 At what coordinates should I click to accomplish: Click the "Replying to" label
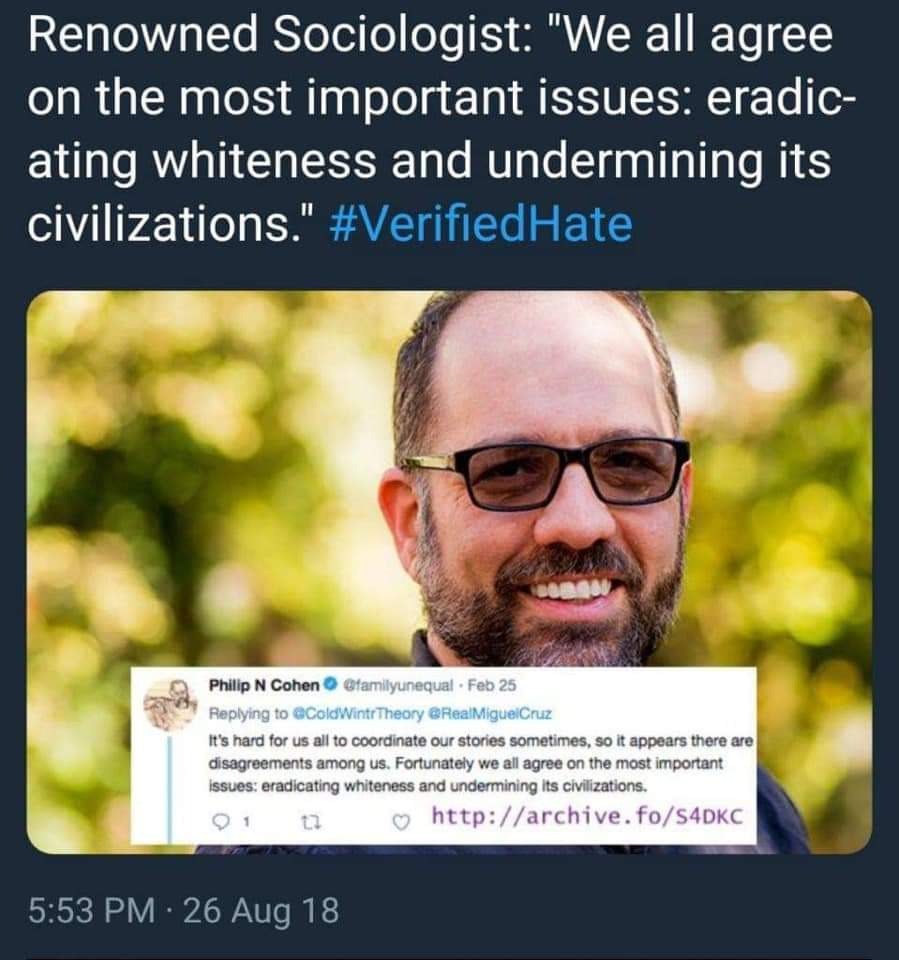(245, 713)
